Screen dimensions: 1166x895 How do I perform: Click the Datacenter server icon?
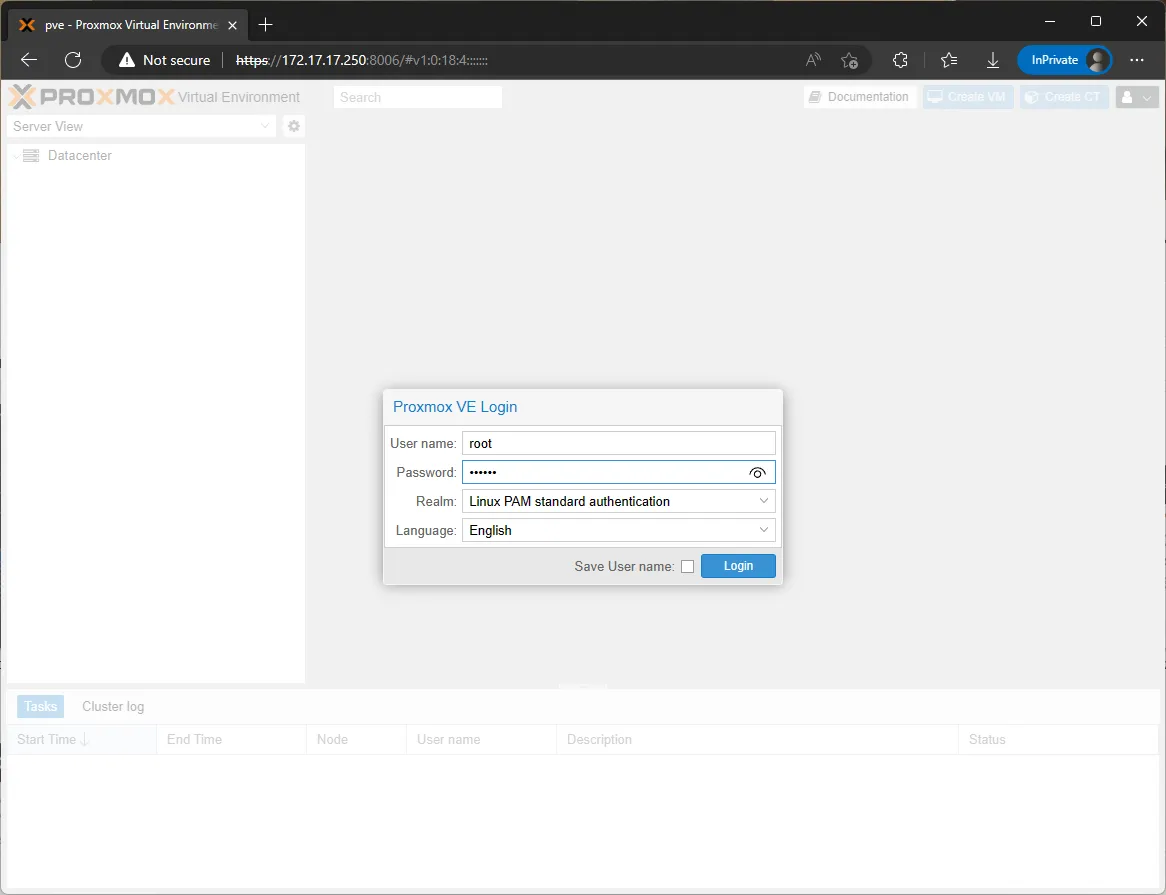point(30,155)
